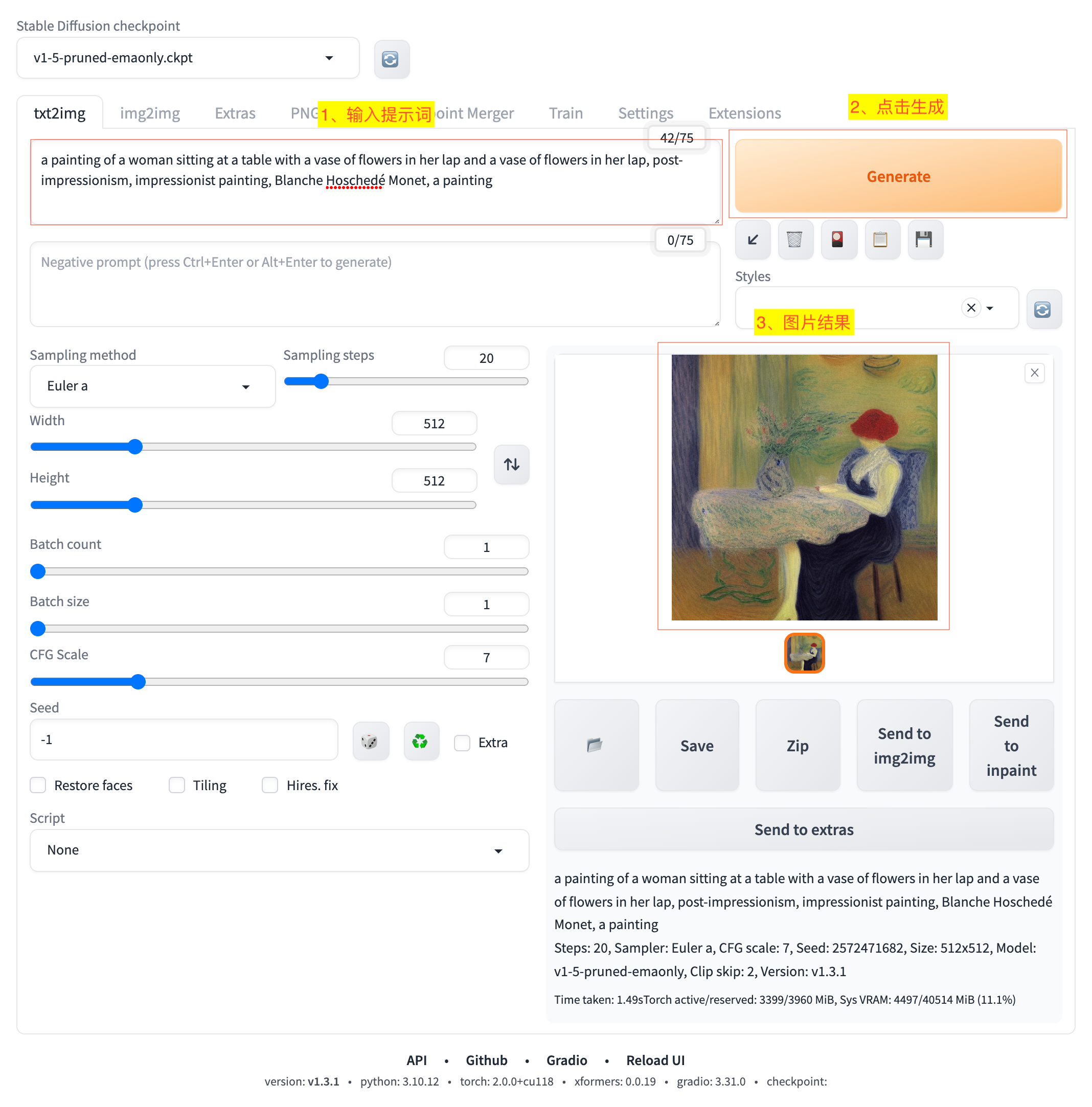Click the arrow icon to read last generation parameters
1092x1107 pixels.
[753, 240]
